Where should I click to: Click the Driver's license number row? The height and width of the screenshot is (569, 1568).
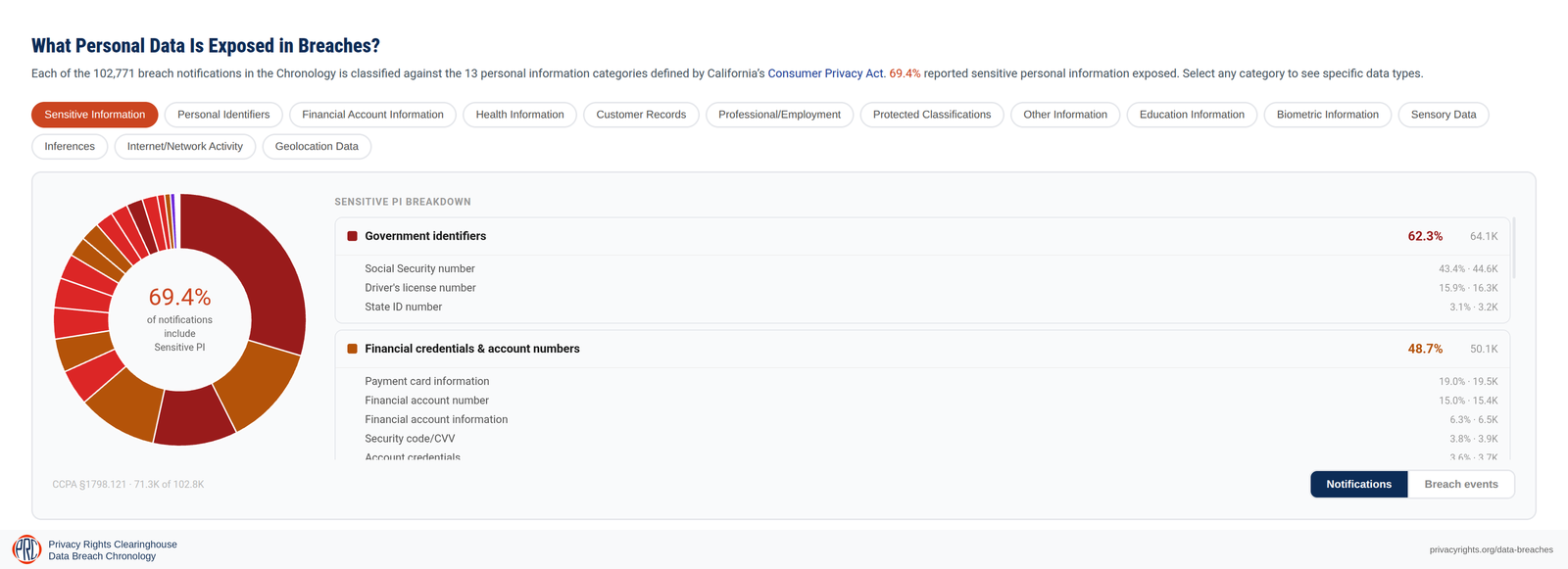931,288
